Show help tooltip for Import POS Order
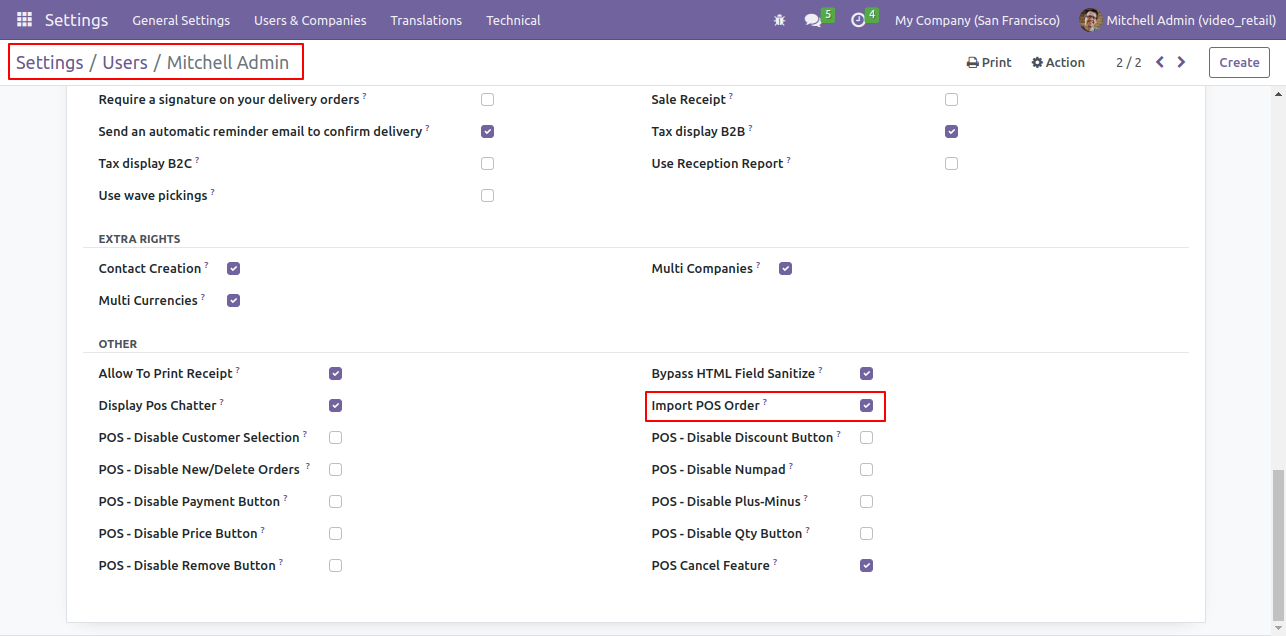 [x=765, y=402]
